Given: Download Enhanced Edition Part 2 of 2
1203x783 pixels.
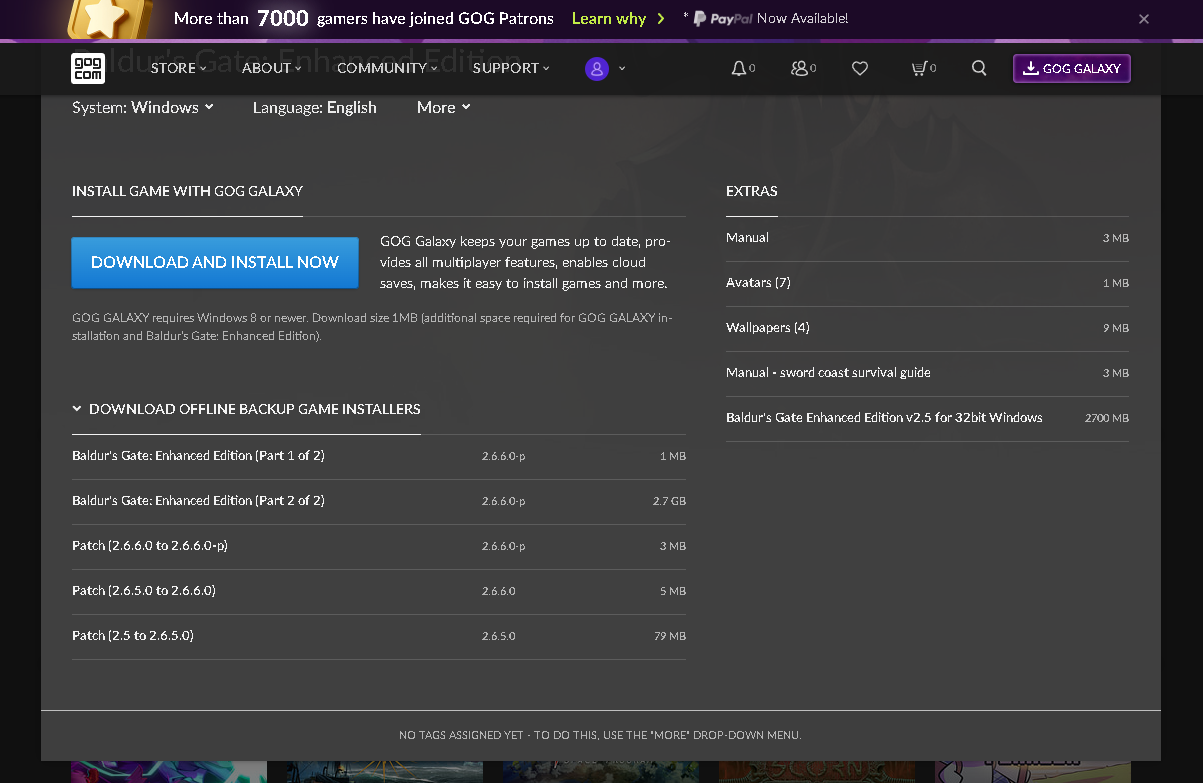Looking at the screenshot, I should (379, 501).
